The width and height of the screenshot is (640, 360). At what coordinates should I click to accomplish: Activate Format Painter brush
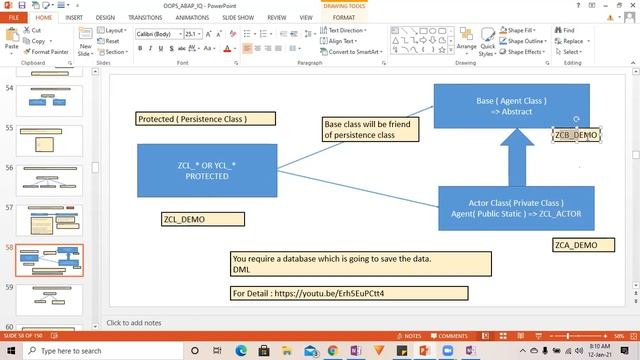tap(27, 52)
